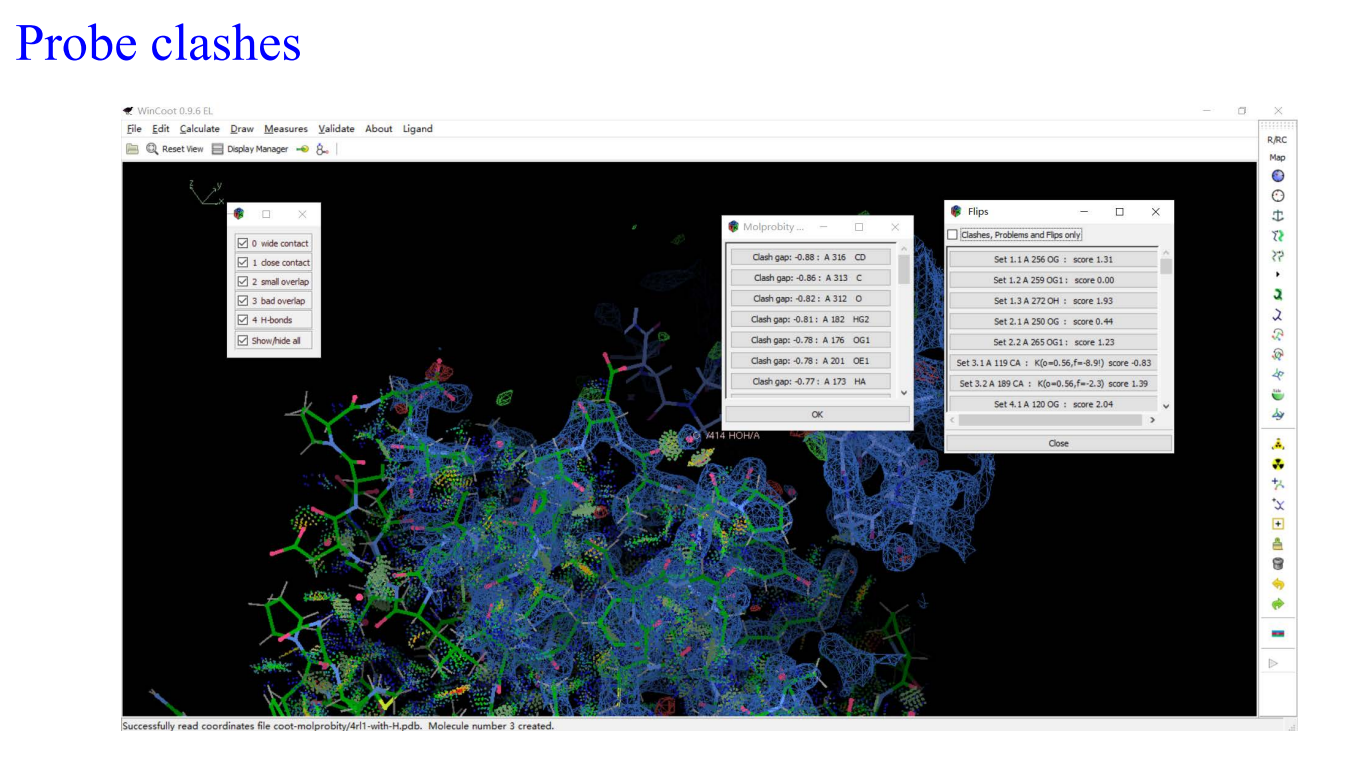The width and height of the screenshot is (1345, 775).
Task: Toggle the close contact checkbox
Action: 273,262
